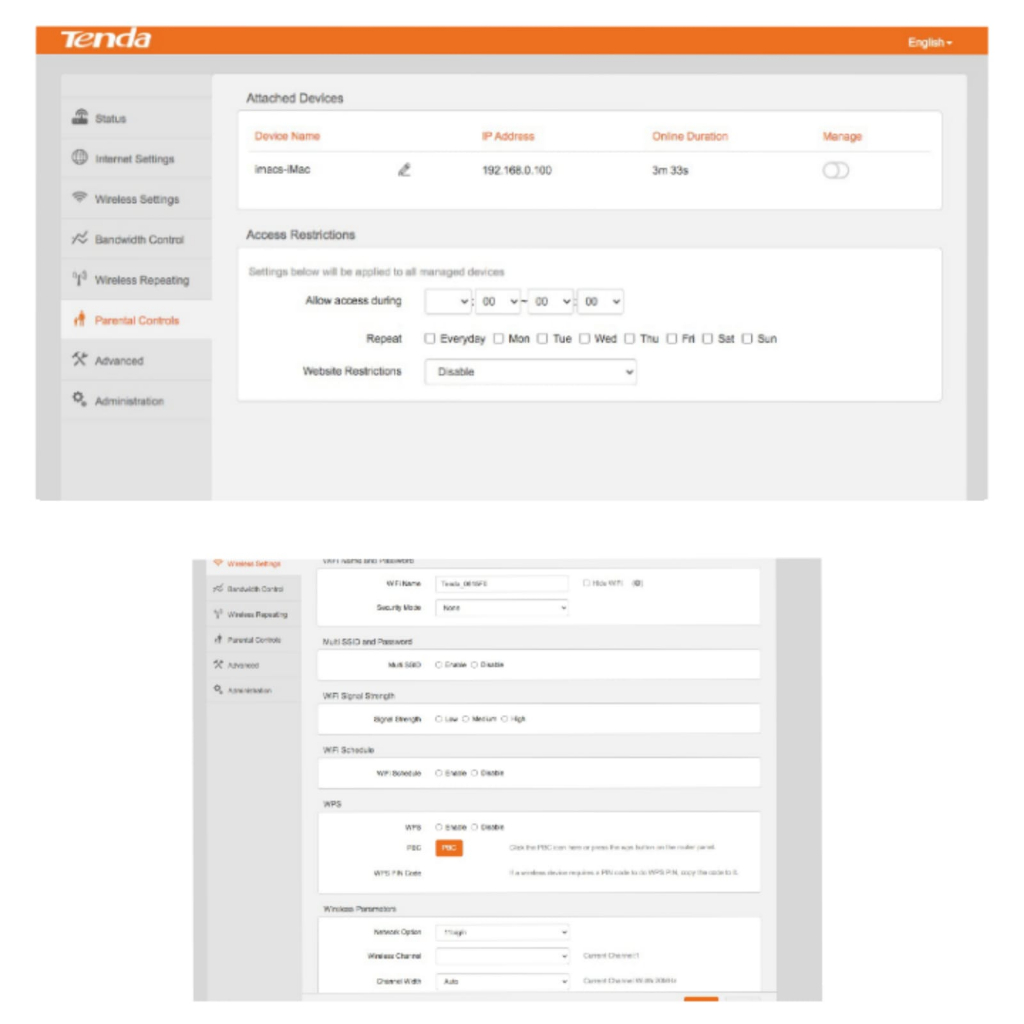Click the Advanced tools icon in the upper sidebar
This screenshot has width=1024, height=1024.
[80, 360]
